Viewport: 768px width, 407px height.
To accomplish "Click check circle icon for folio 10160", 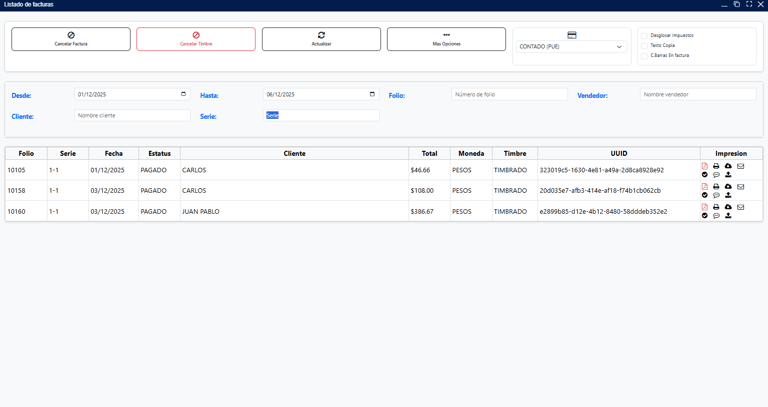I will coord(704,215).
